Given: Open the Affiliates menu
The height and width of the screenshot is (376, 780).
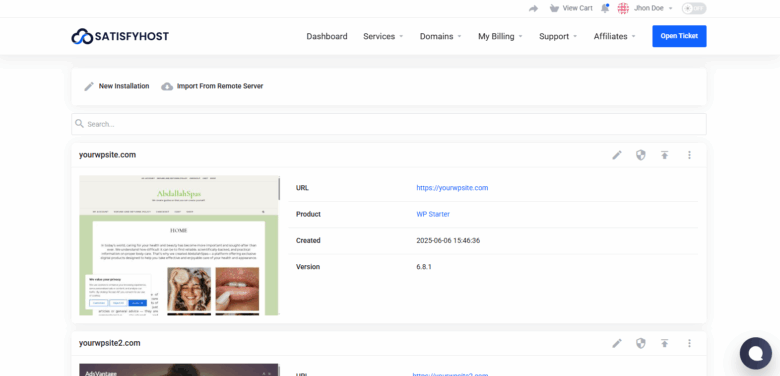Looking at the screenshot, I should (614, 36).
